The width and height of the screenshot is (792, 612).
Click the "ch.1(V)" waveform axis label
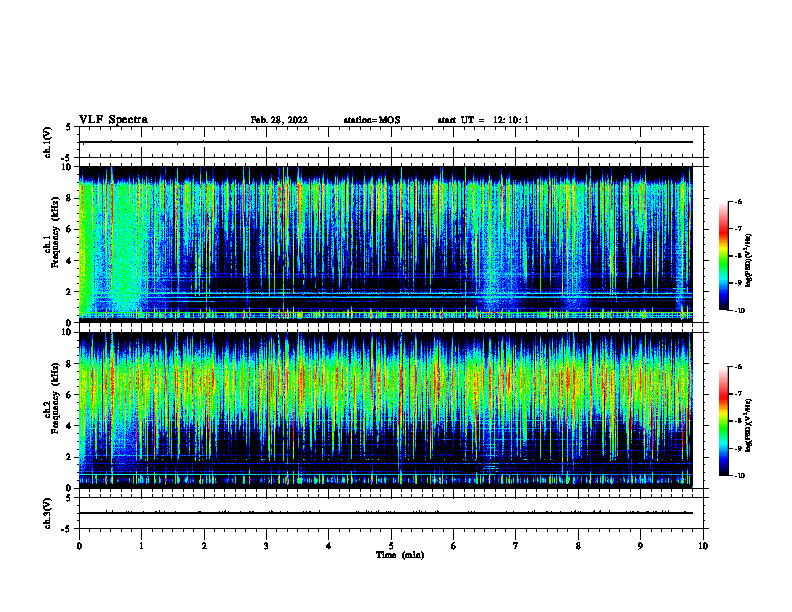click(48, 142)
